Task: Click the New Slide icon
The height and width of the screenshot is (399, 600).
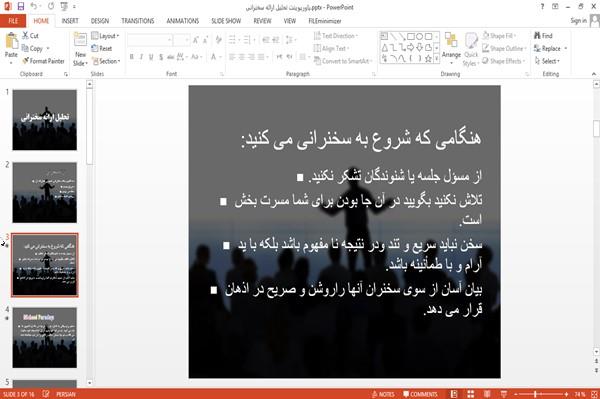Action: [80, 40]
